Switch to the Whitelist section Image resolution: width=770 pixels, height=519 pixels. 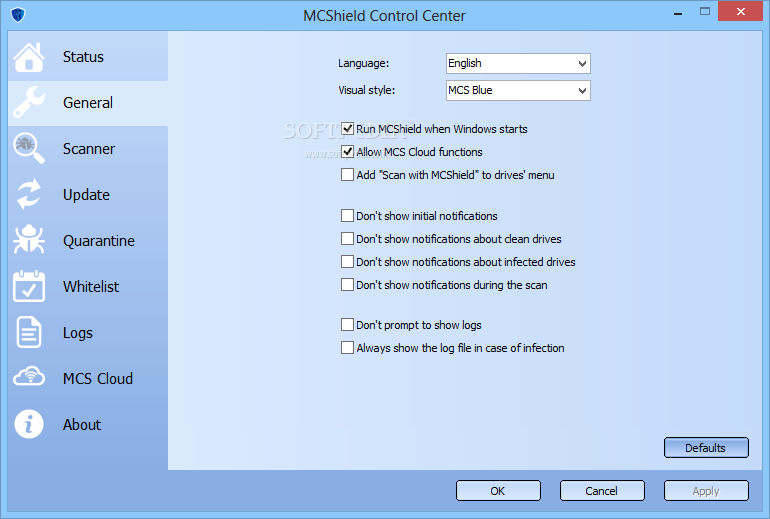click(x=88, y=287)
